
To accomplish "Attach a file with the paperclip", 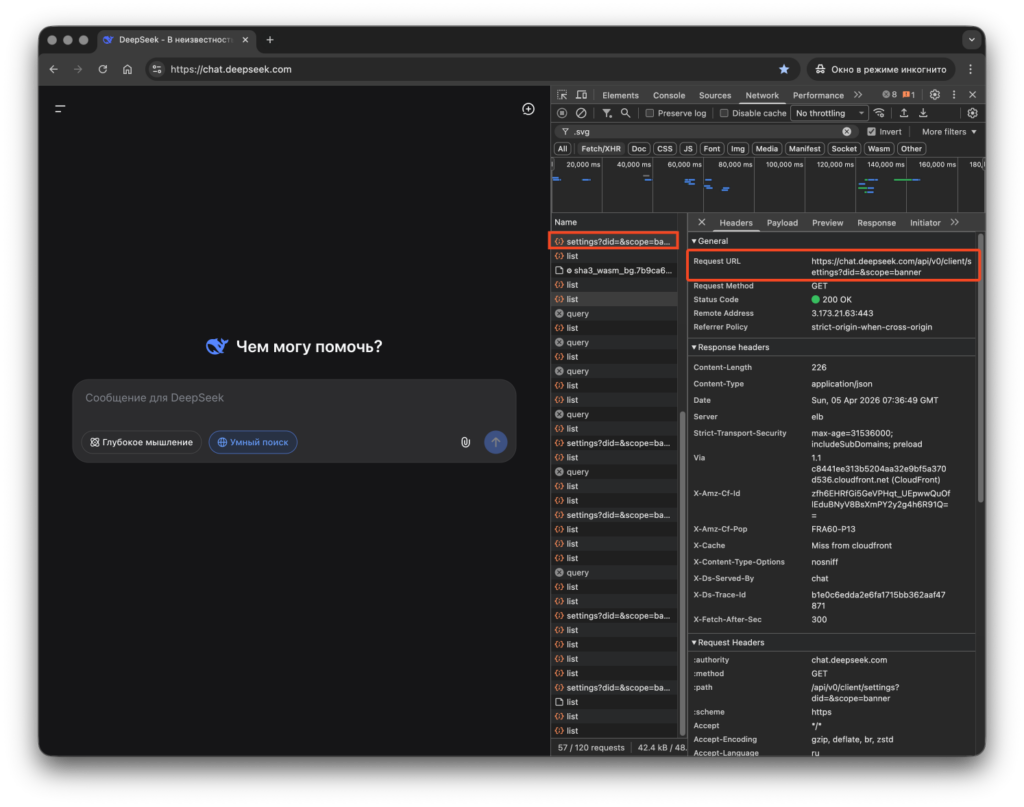I will 466,443.
